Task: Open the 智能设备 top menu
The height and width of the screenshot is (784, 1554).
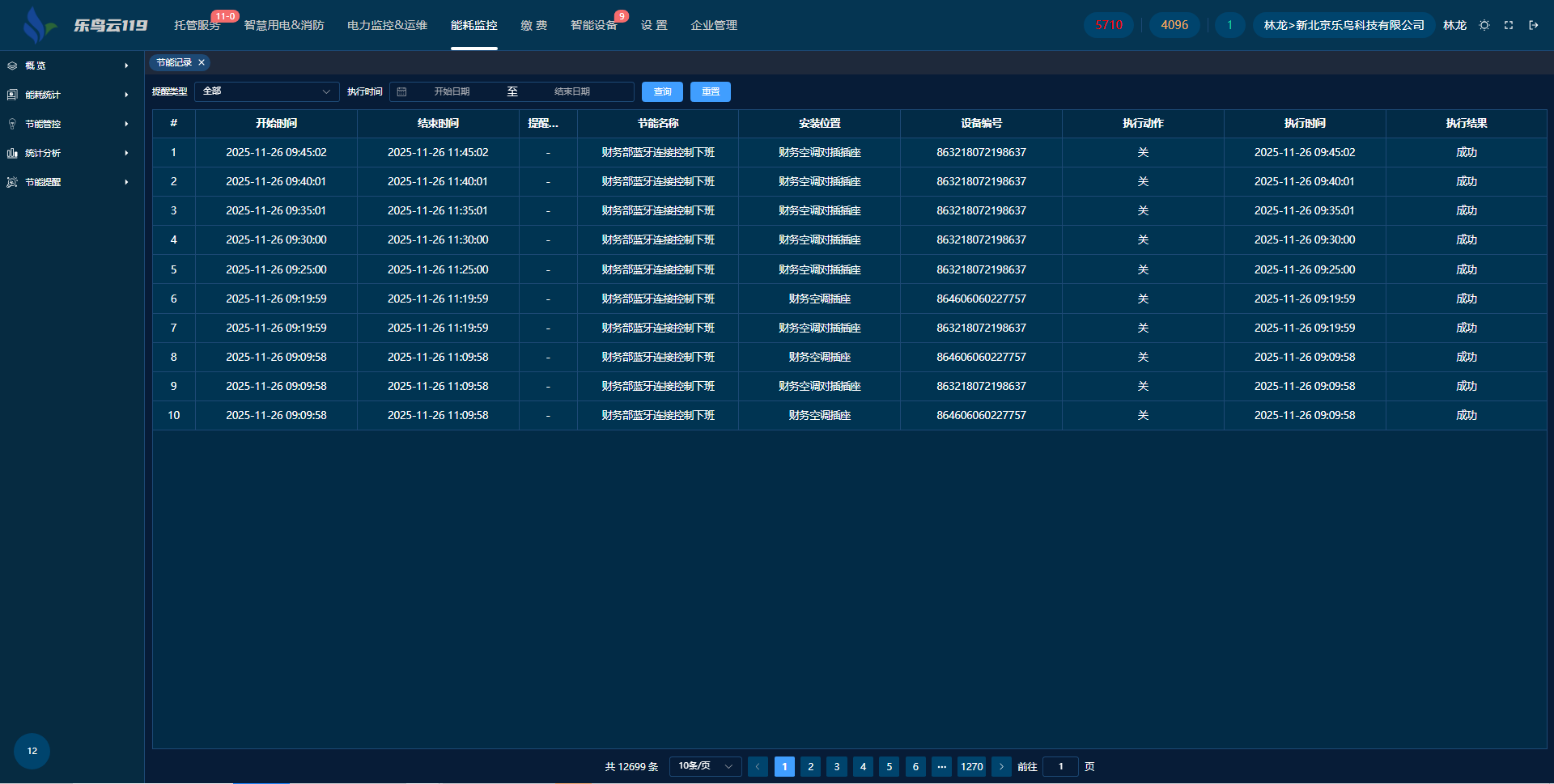Action: pyautogui.click(x=593, y=25)
